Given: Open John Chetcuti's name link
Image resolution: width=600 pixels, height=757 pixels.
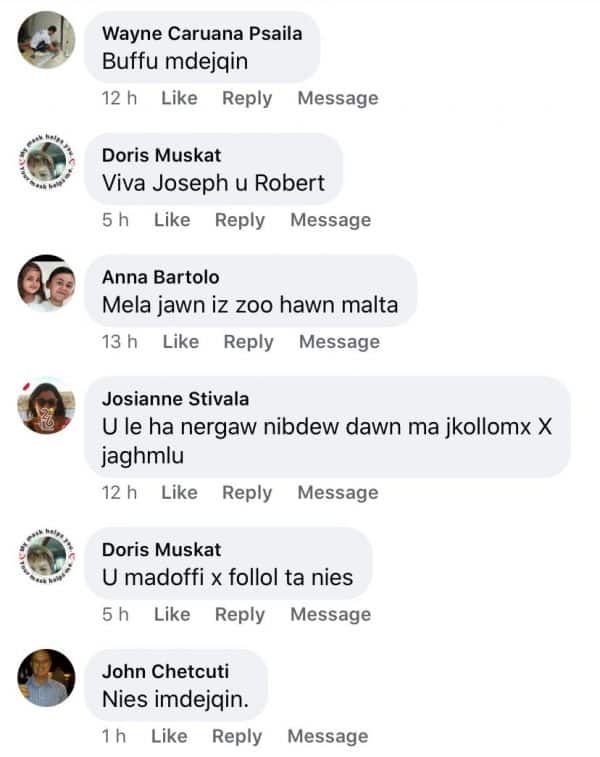Looking at the screenshot, I should pos(166,672).
